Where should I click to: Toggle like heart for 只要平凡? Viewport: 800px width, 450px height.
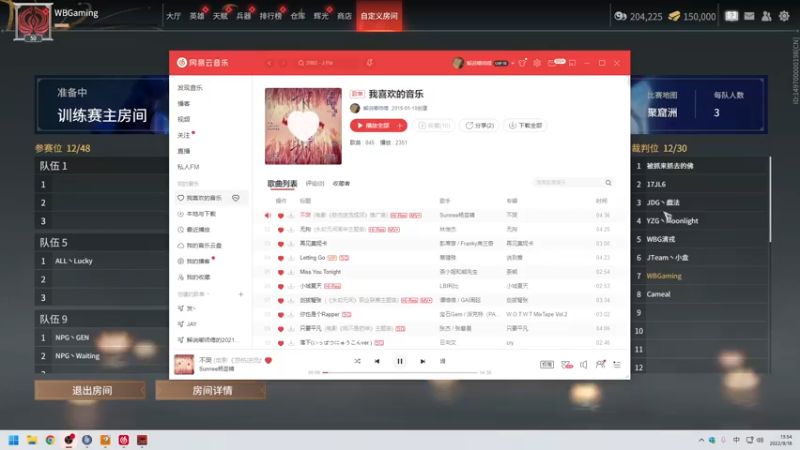click(x=281, y=329)
